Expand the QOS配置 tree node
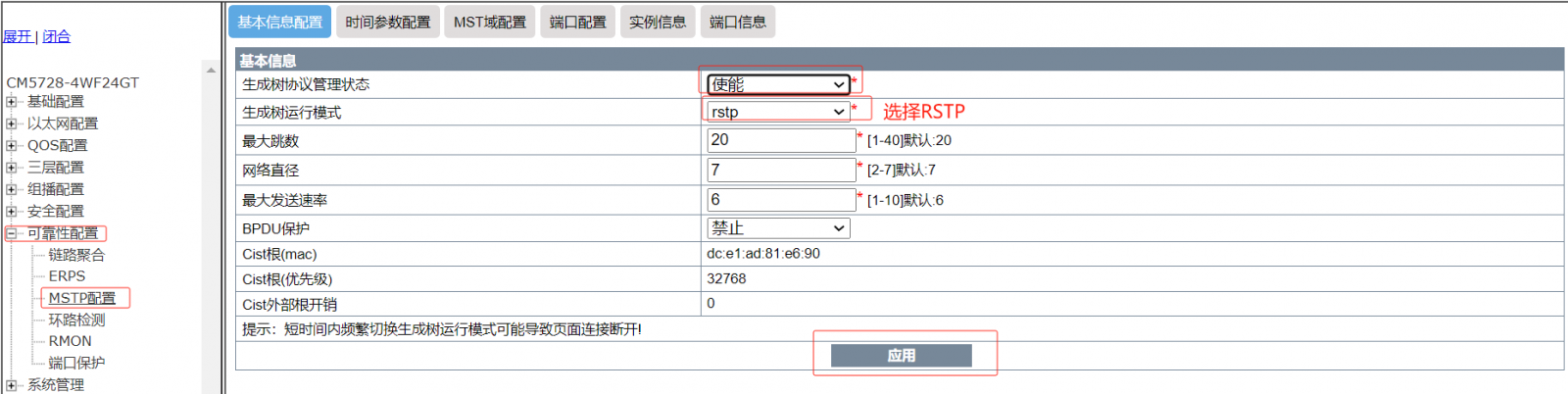1568x394 pixels. (12, 145)
